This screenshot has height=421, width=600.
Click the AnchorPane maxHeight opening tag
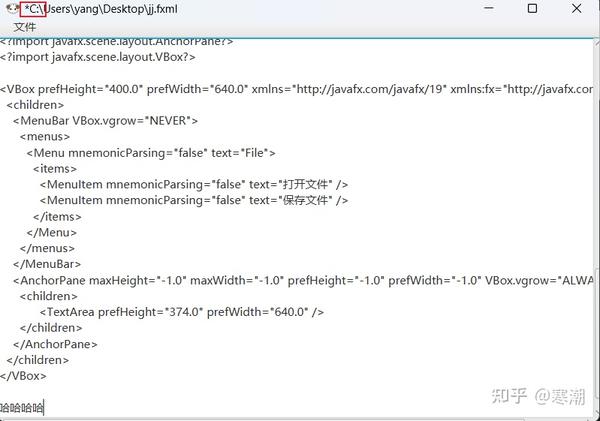303,281
